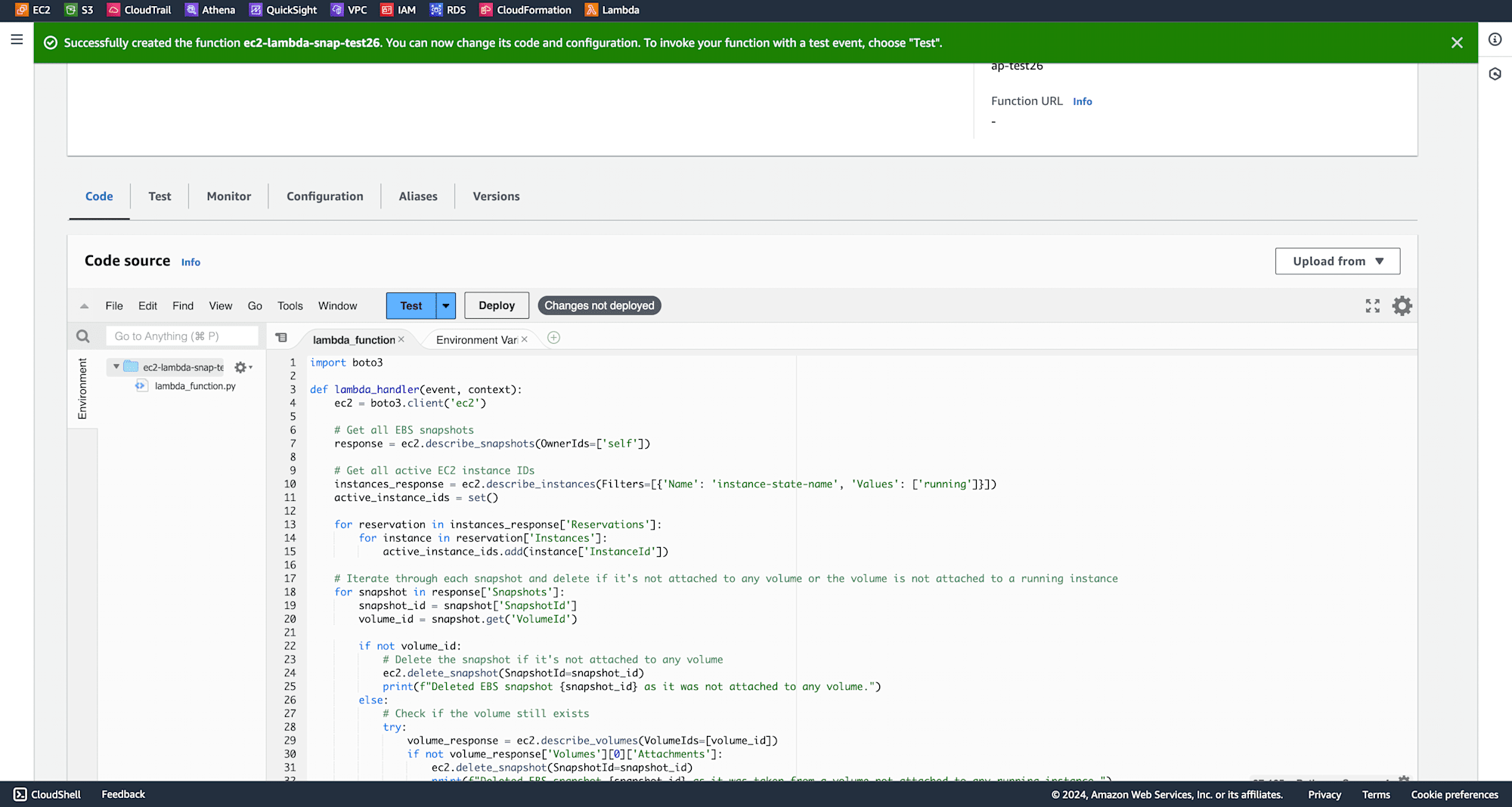The height and width of the screenshot is (807, 1512).
Task: Open the info panel icon on right sidebar
Action: tap(1495, 39)
